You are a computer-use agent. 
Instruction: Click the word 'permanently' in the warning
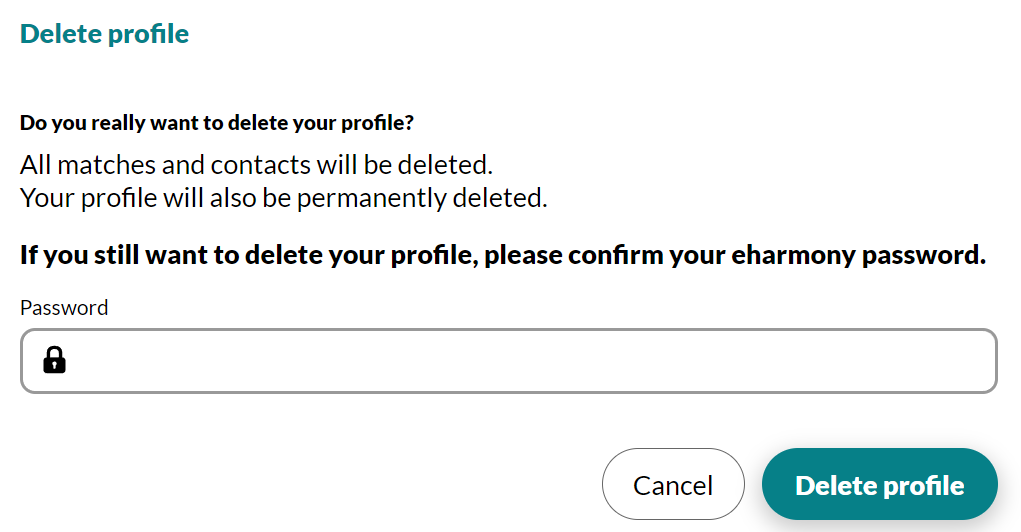371,198
